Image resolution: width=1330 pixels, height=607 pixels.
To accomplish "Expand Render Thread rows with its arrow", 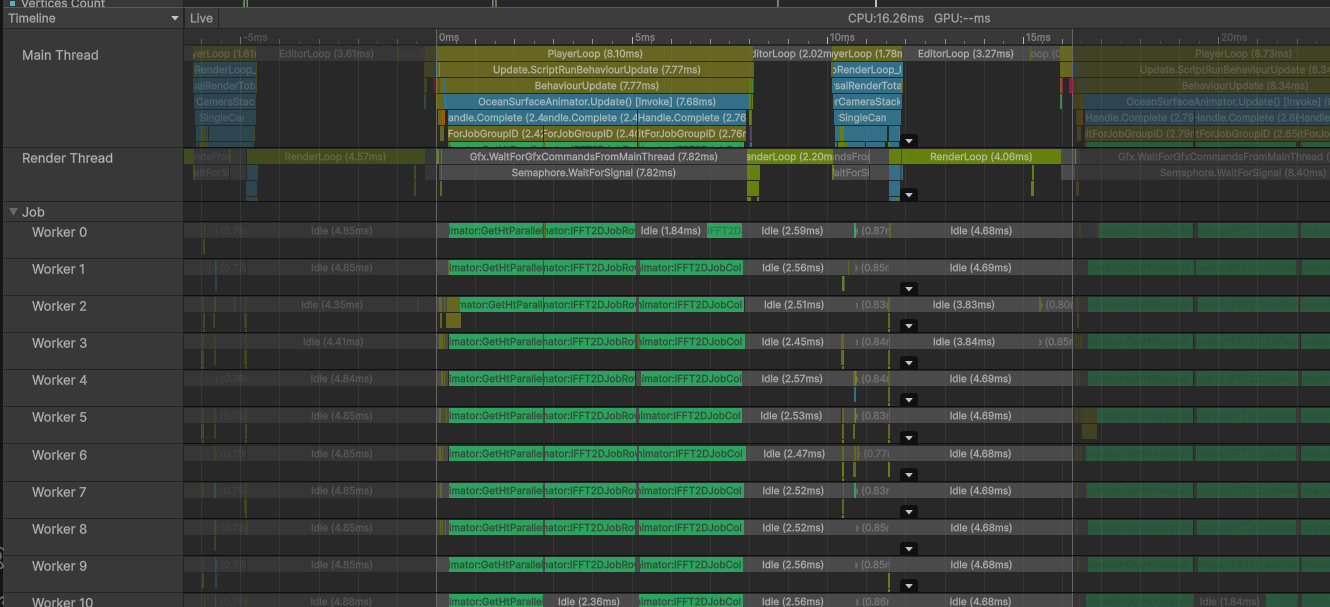I will pyautogui.click(x=909, y=195).
